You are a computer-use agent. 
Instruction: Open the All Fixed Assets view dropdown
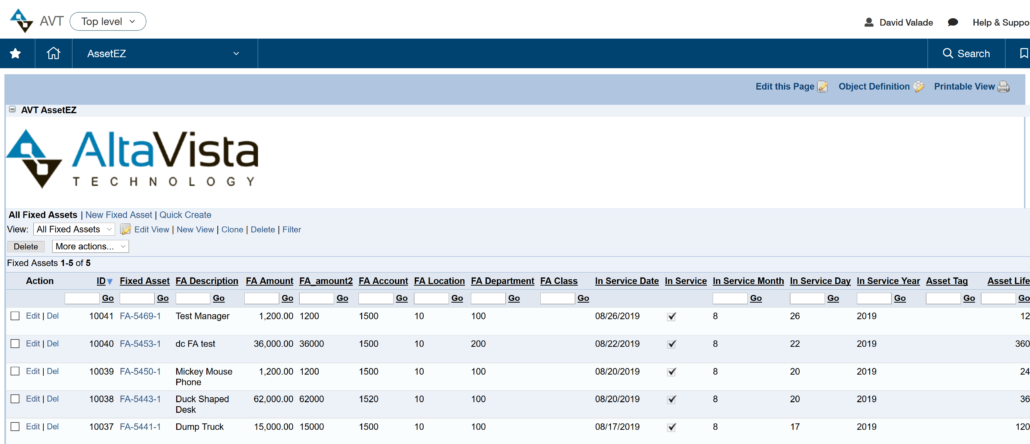click(x=74, y=229)
